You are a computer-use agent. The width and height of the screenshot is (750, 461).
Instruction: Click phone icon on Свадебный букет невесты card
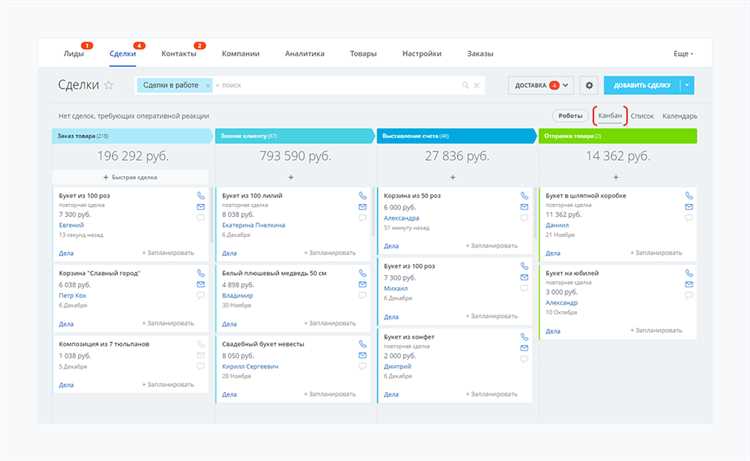click(x=363, y=344)
